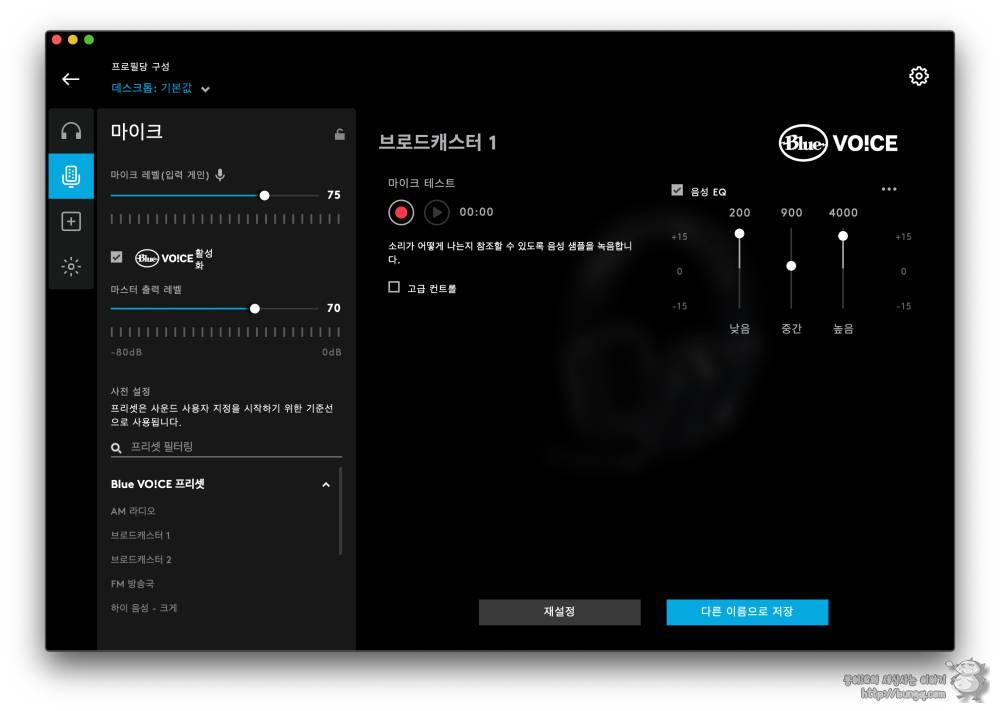Toggle the Blue VO!CE 활성화 checkbox
The image size is (1000, 711).
click(117, 257)
